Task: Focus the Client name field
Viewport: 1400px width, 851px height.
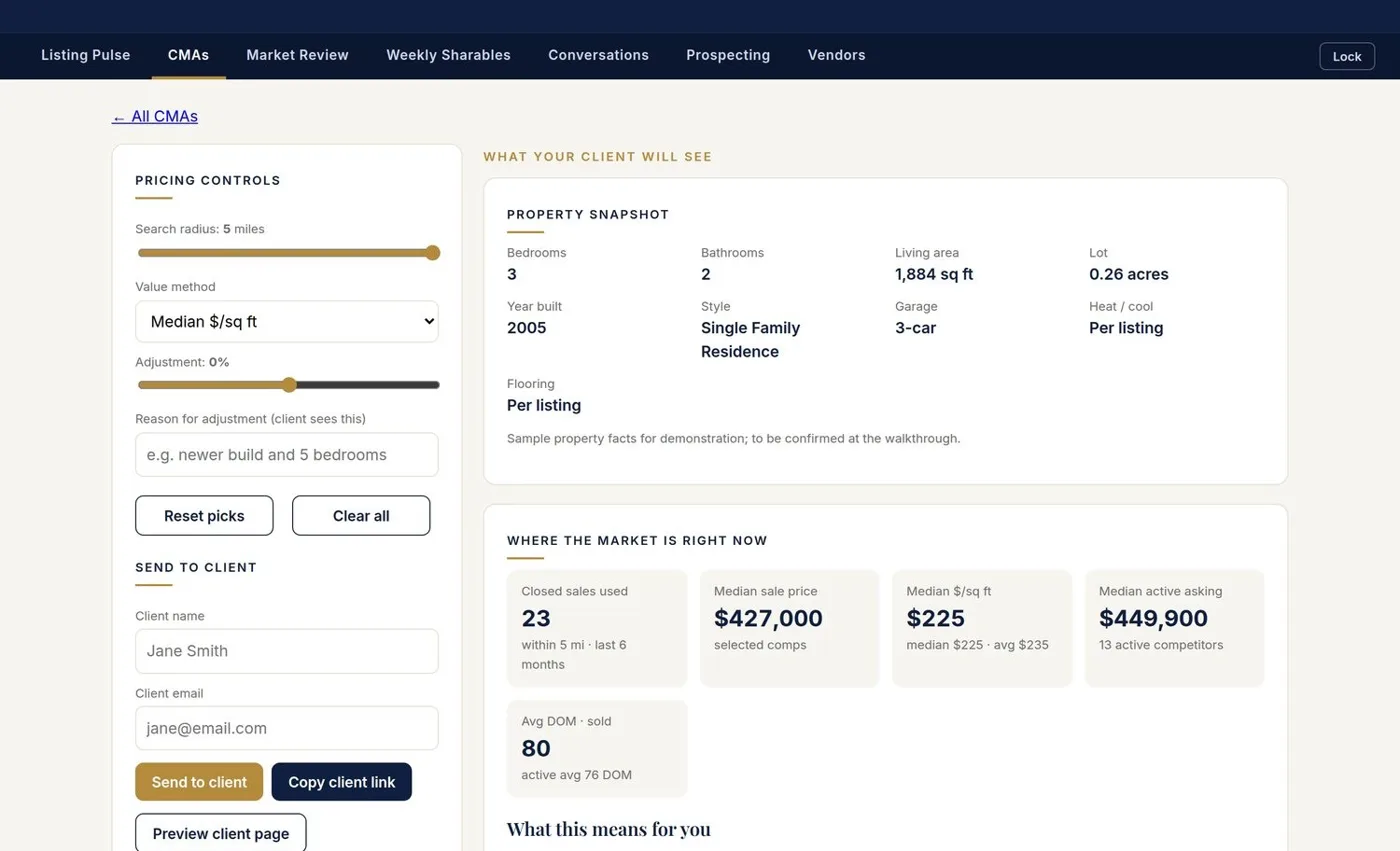Action: 287,651
